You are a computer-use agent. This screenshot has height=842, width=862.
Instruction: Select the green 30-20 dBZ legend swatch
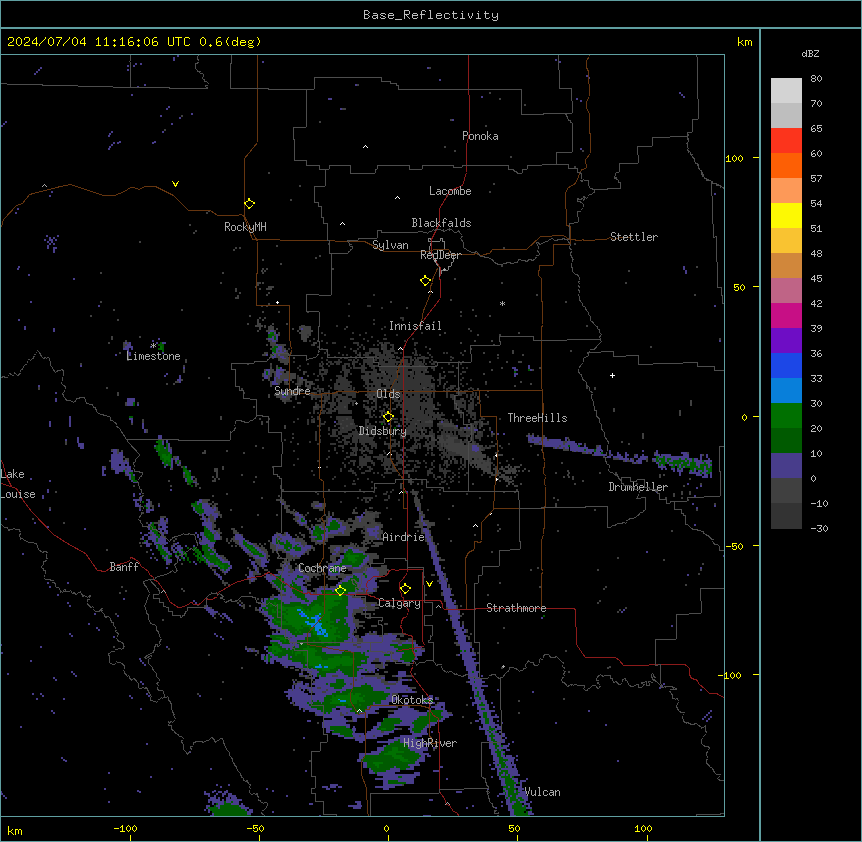(786, 416)
